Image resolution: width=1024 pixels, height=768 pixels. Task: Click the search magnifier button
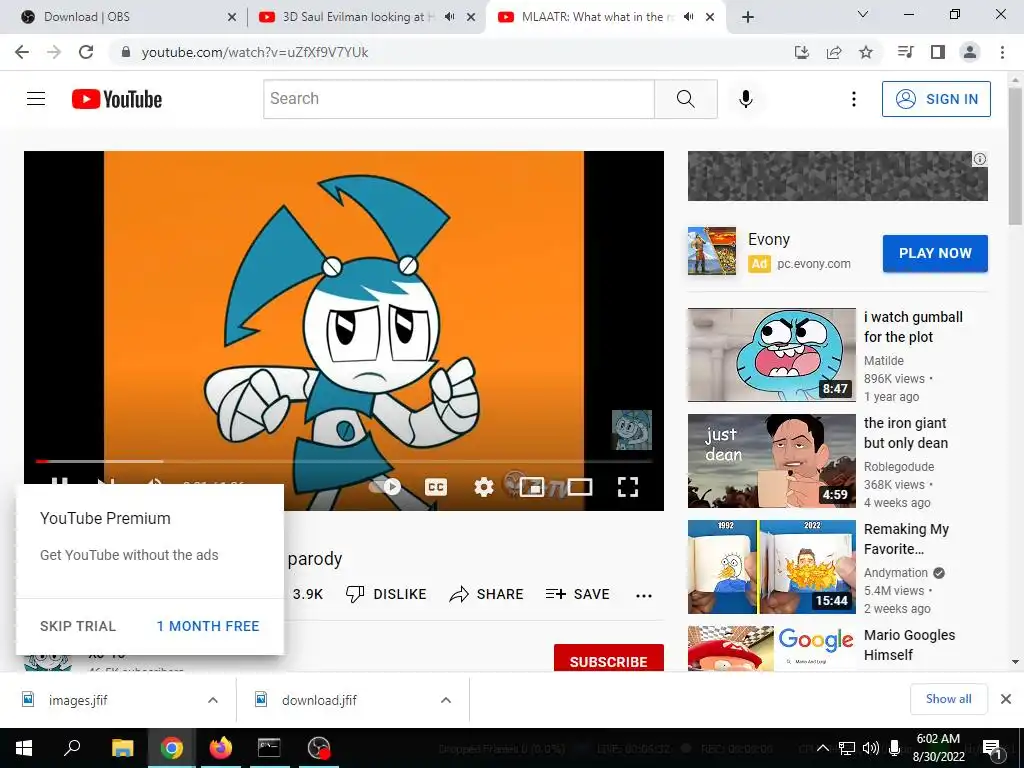(686, 99)
